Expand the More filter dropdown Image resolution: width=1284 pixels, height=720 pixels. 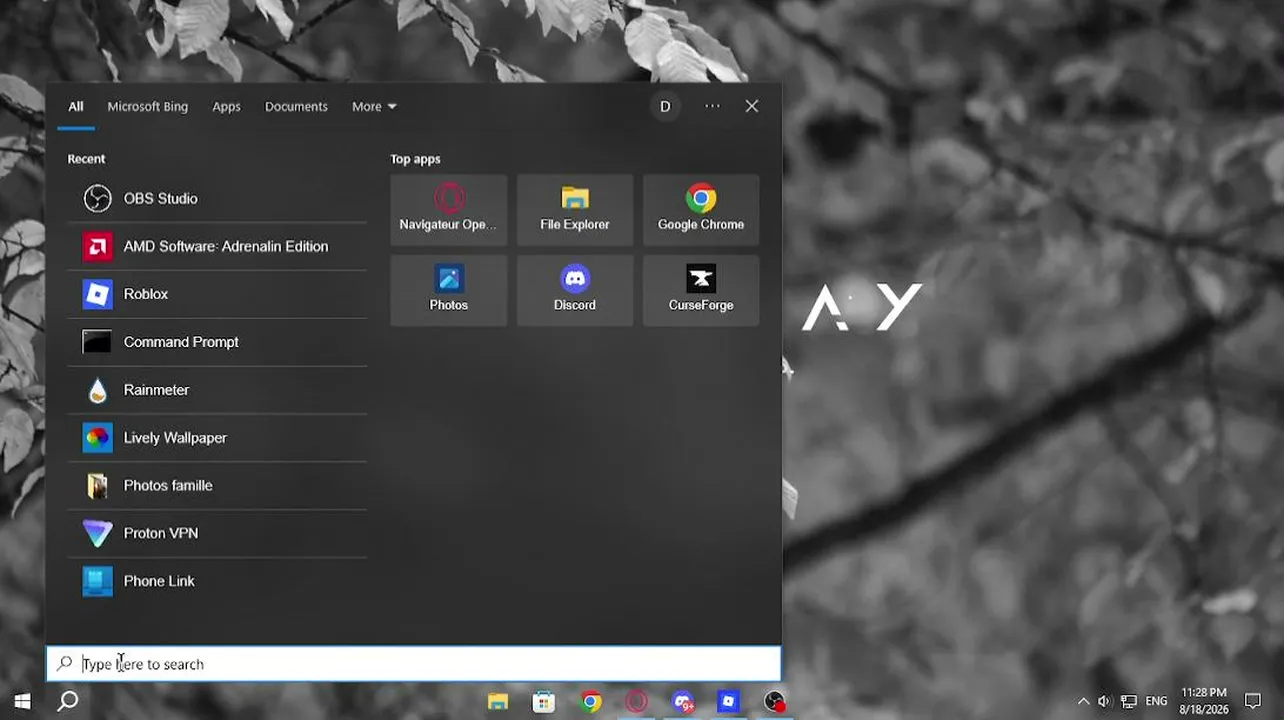click(x=374, y=107)
